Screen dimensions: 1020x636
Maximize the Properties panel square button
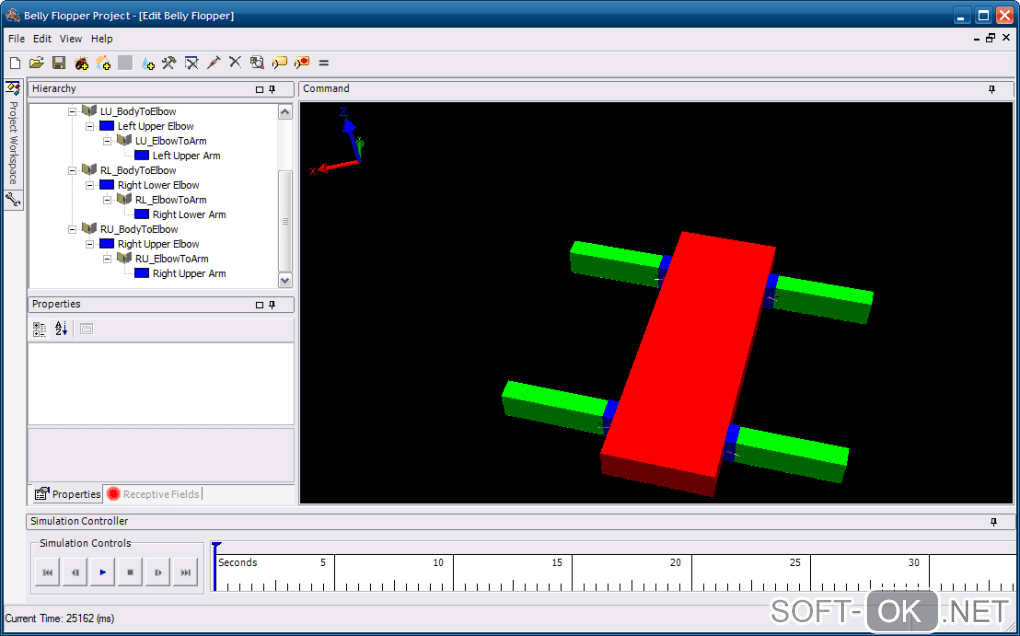coord(260,304)
